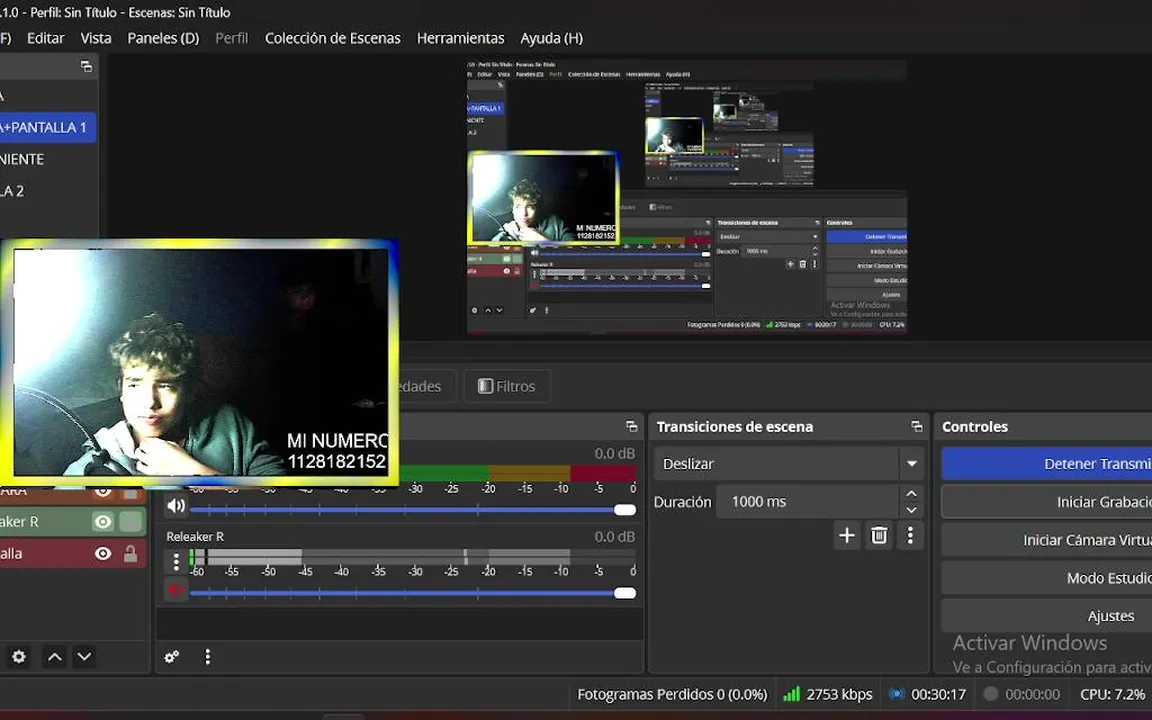This screenshot has height=720, width=1152.
Task: Move selected source up
Action: 54,657
